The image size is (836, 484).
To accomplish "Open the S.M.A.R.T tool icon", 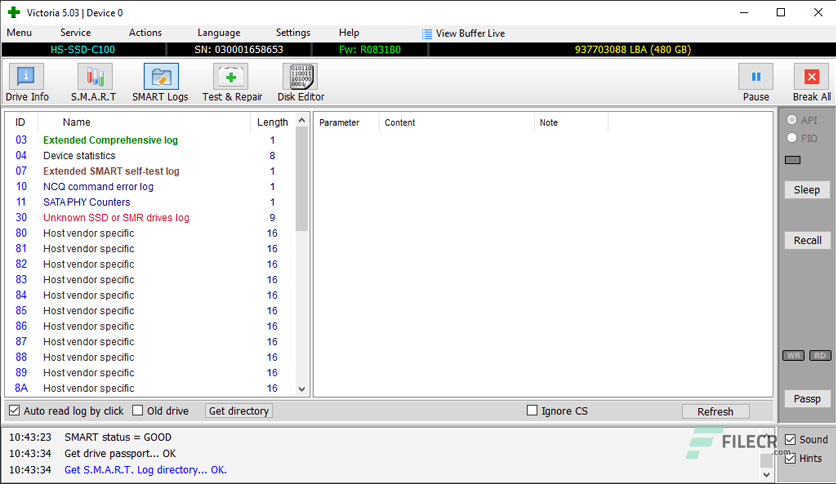I will (94, 77).
